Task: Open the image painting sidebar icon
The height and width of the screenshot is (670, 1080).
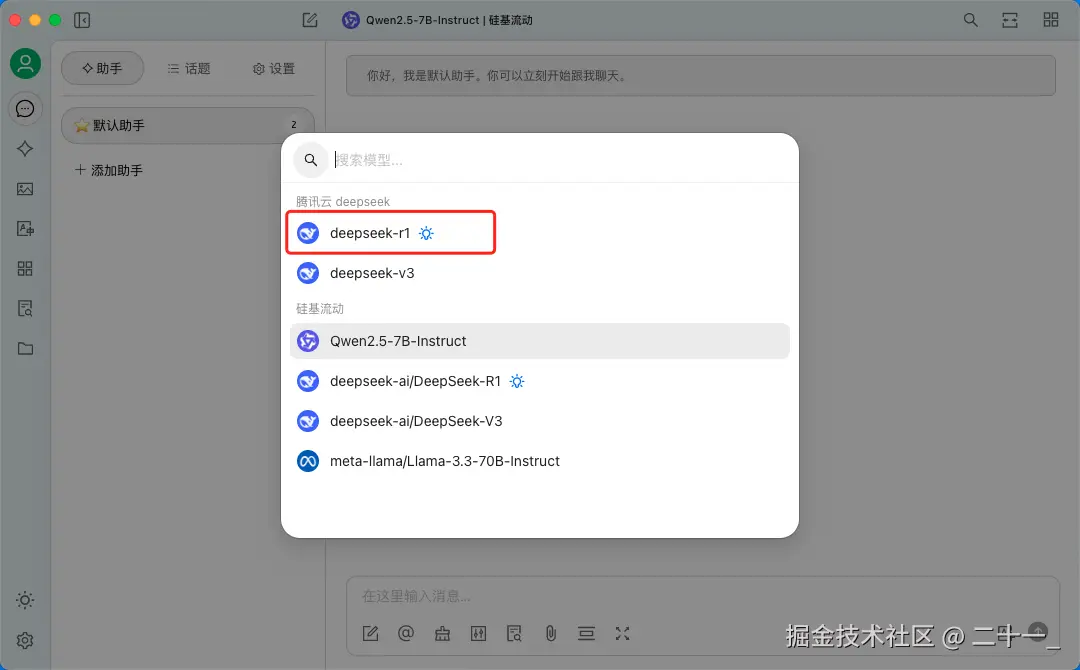Action: click(25, 189)
